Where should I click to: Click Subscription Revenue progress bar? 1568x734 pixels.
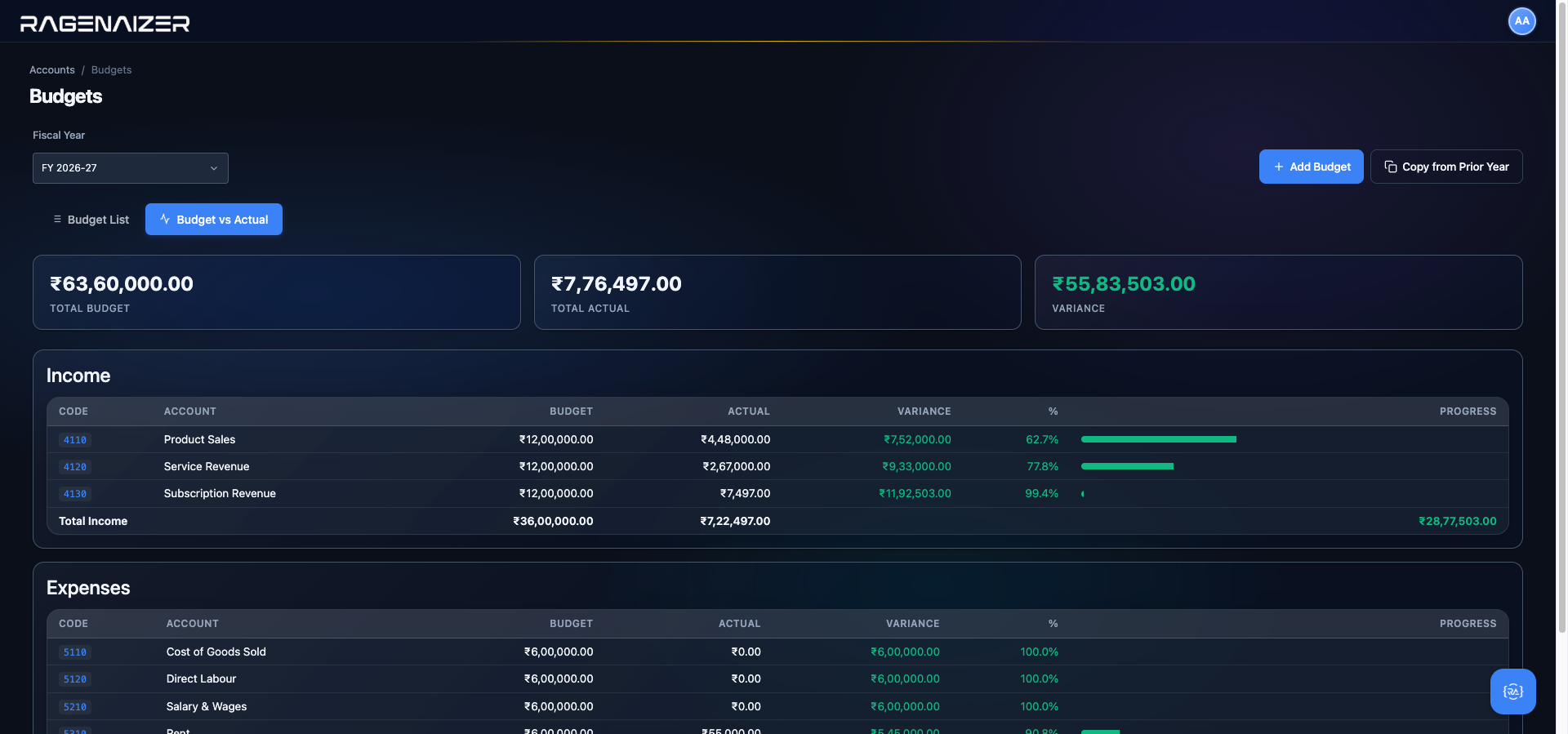pyautogui.click(x=1083, y=493)
